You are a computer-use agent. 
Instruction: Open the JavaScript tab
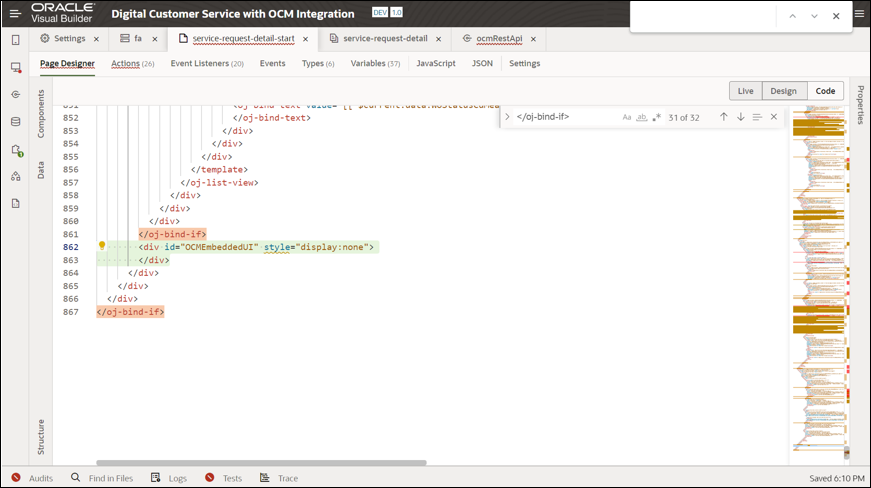click(436, 63)
